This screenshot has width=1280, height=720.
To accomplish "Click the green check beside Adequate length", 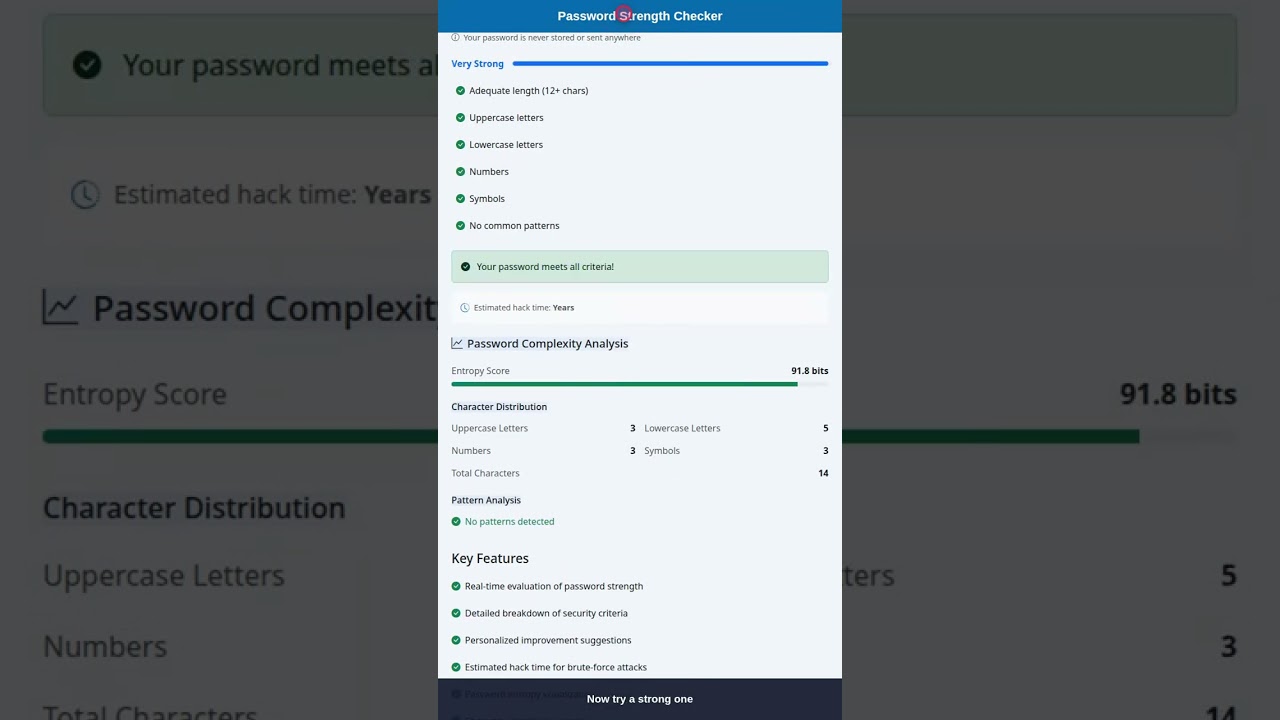I will click(x=460, y=90).
